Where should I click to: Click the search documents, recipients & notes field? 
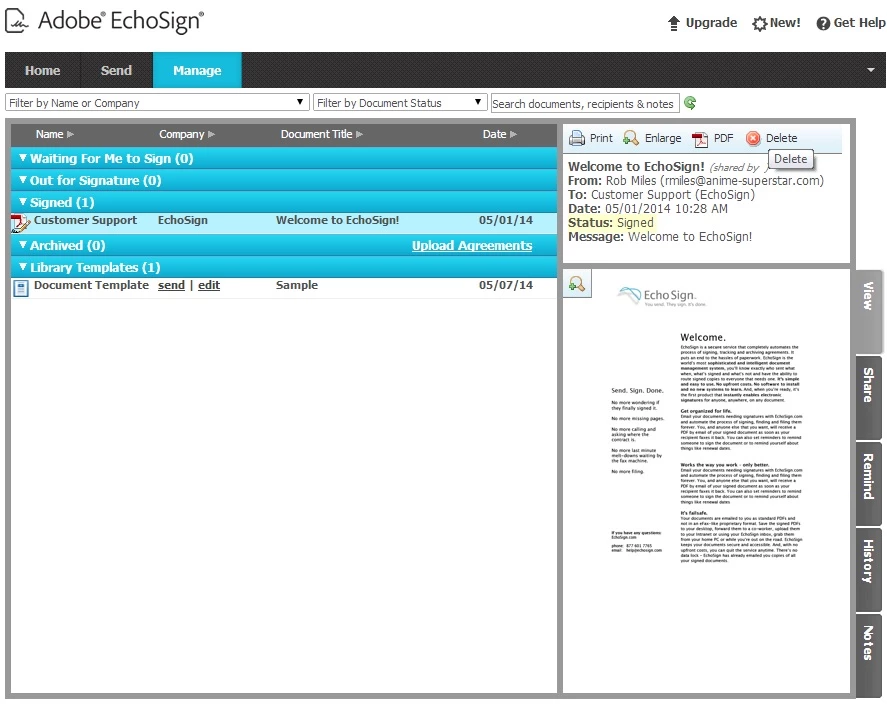pyautogui.click(x=585, y=103)
